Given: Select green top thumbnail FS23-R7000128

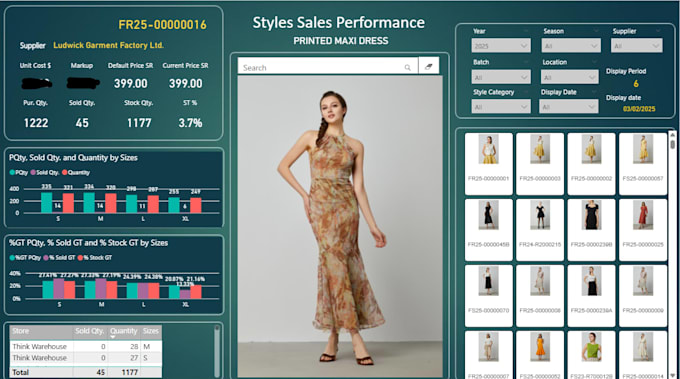Looking at the screenshot, I should tap(591, 355).
